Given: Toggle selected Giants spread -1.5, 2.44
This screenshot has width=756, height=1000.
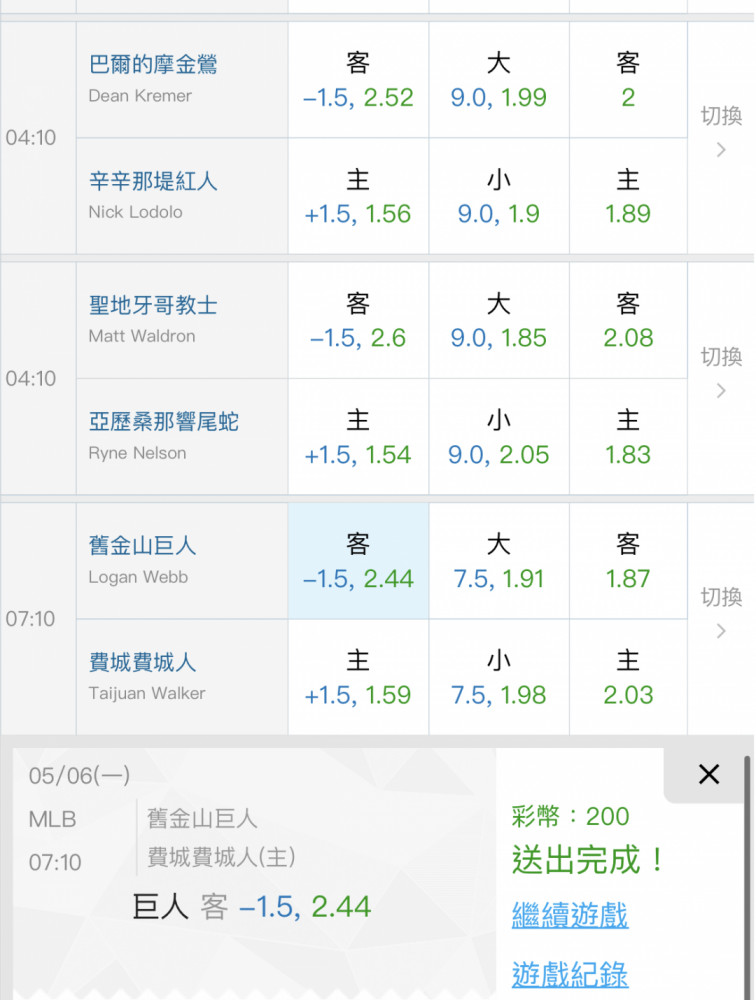Looking at the screenshot, I should [x=358, y=561].
